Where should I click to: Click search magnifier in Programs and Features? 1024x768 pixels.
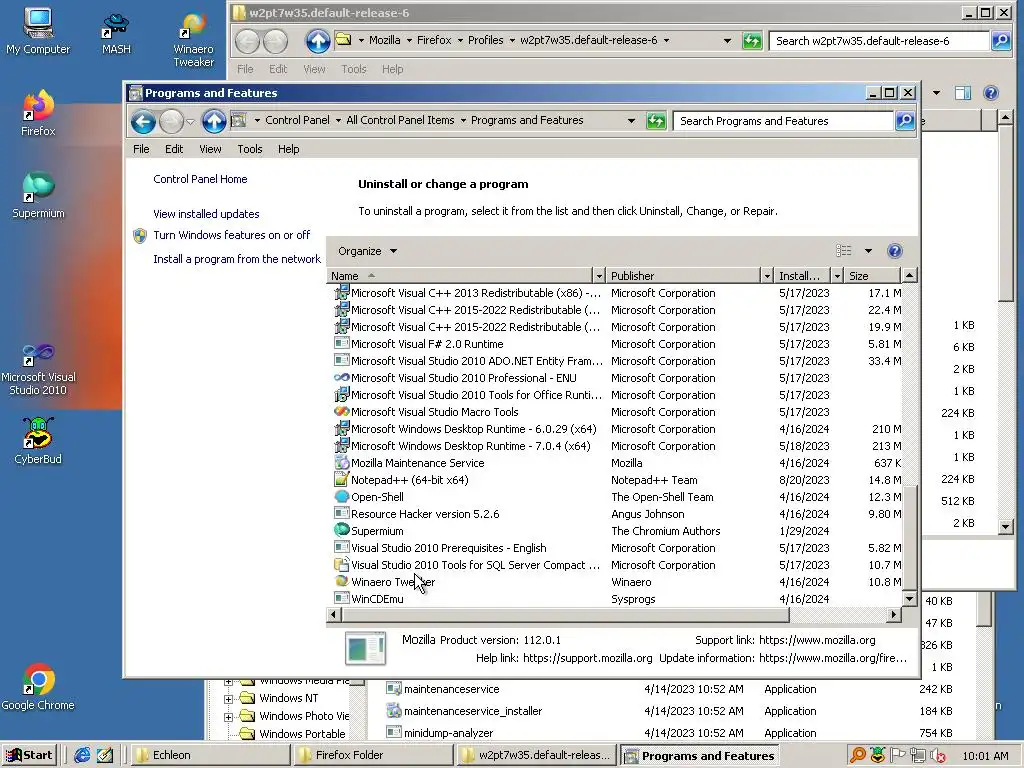[x=904, y=121]
